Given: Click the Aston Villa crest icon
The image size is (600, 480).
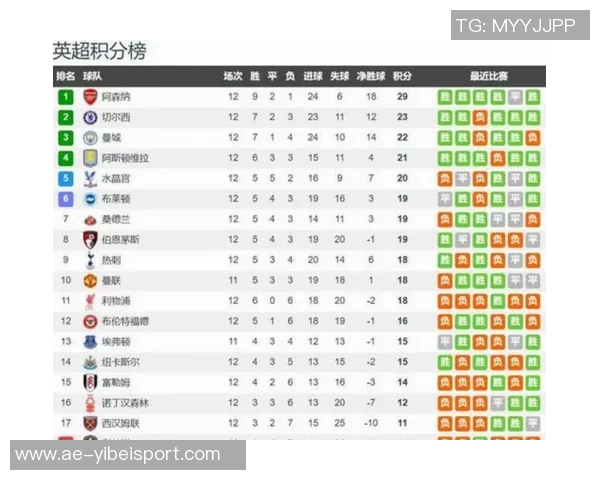Looking at the screenshot, I should [90, 158].
